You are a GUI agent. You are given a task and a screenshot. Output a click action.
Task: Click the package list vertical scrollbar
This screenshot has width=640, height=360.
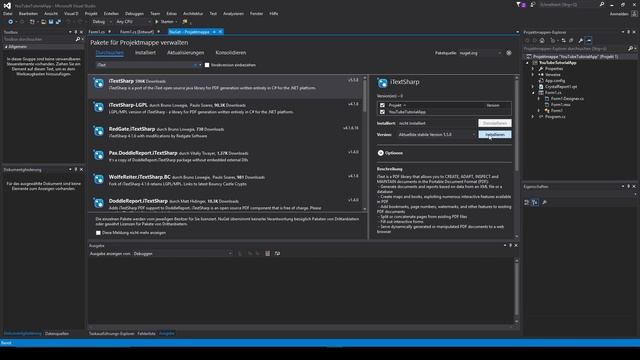point(365,143)
